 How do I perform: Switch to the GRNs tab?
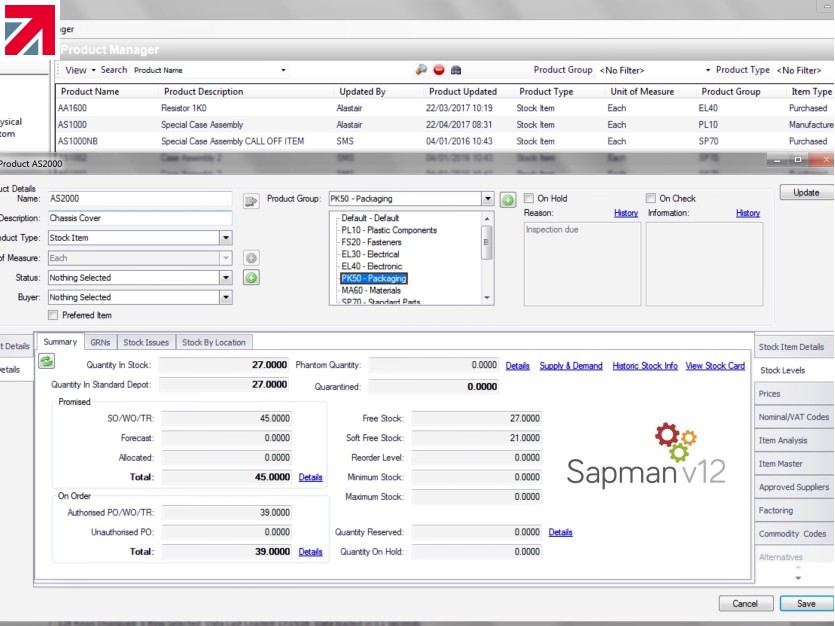point(100,342)
